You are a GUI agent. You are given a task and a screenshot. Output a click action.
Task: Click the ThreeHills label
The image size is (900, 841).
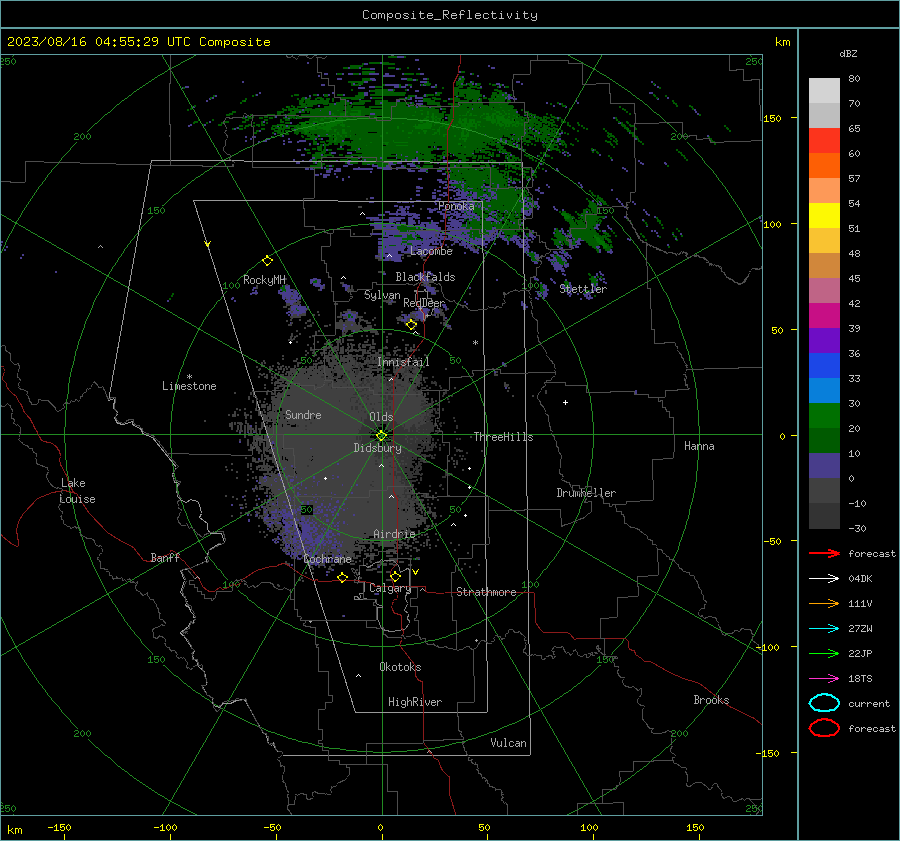[503, 437]
